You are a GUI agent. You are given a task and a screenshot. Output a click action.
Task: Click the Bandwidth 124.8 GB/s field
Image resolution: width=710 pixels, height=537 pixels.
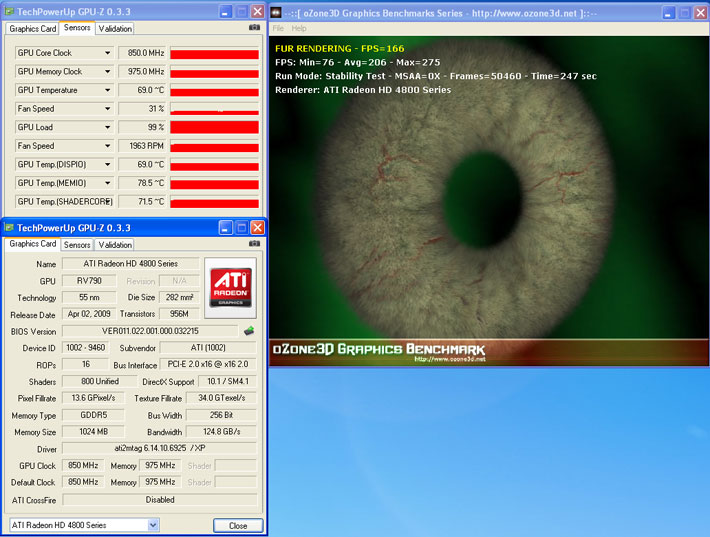click(221, 432)
